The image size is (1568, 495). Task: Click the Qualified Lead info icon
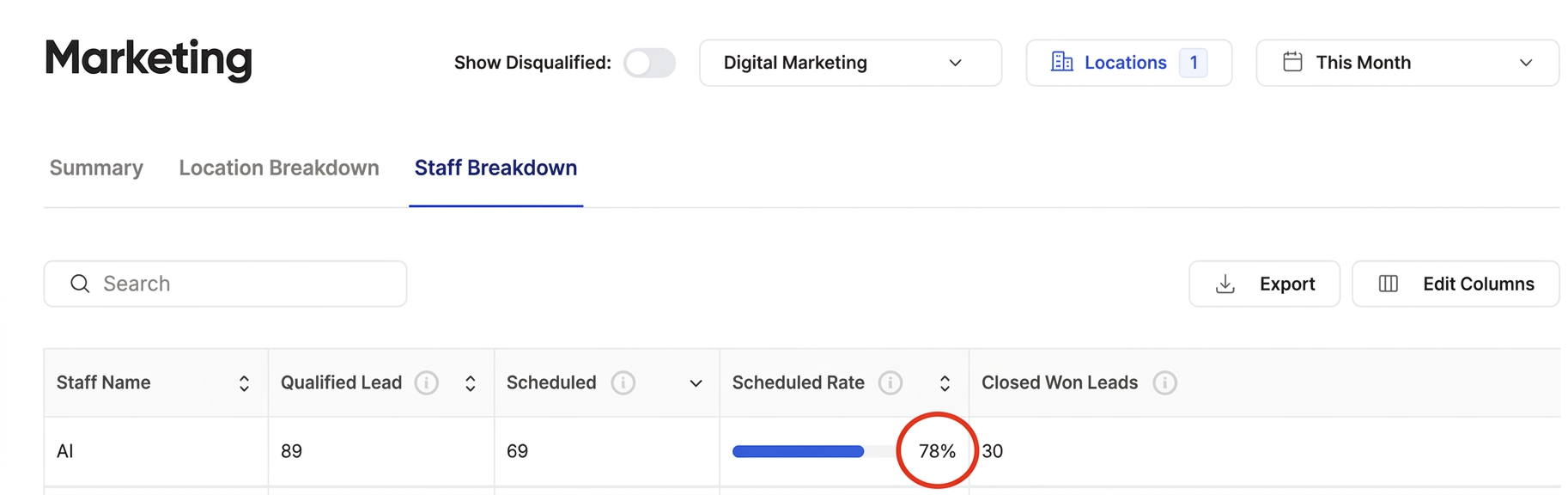click(426, 383)
